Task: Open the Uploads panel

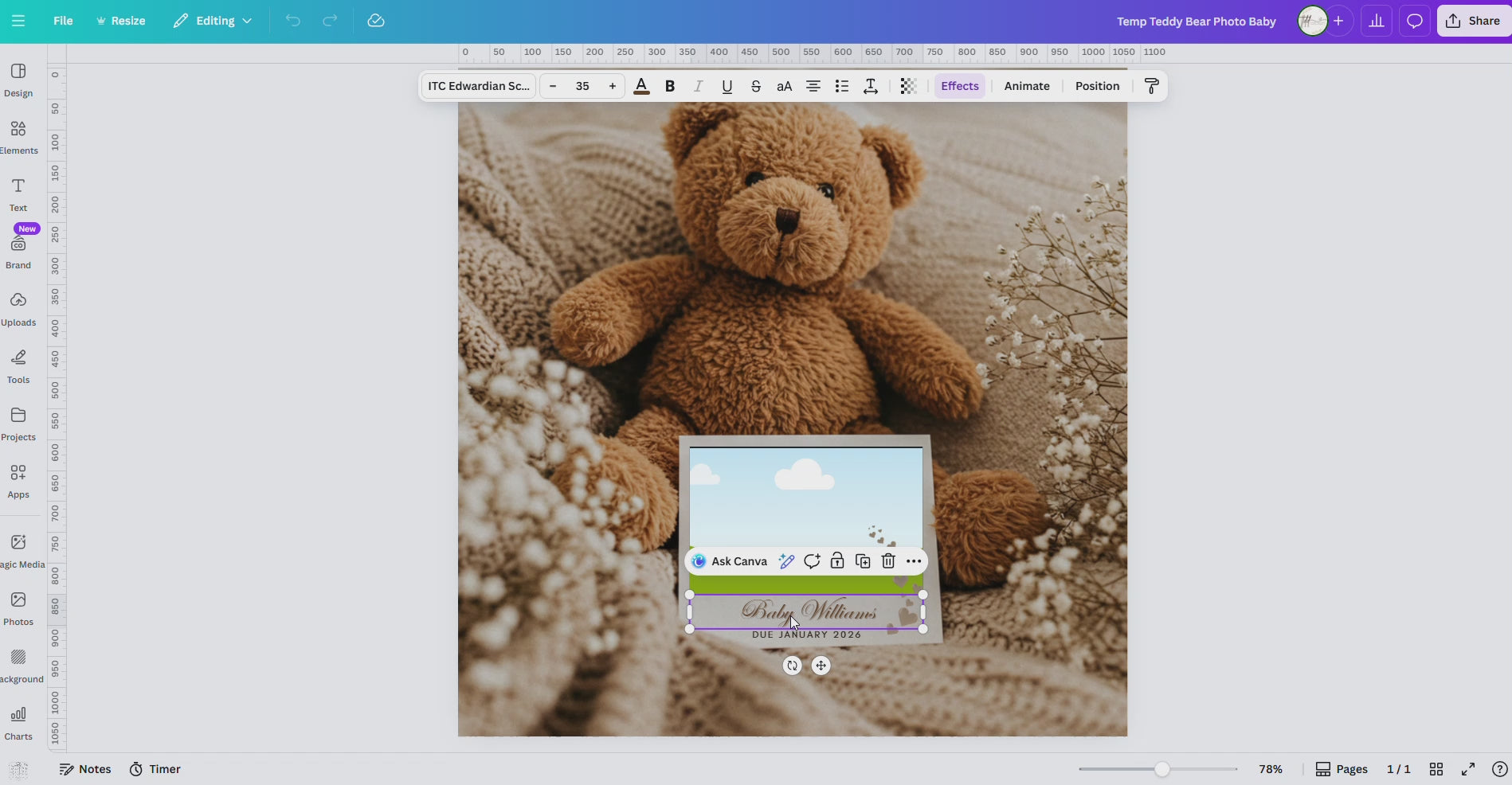Action: pyautogui.click(x=18, y=308)
